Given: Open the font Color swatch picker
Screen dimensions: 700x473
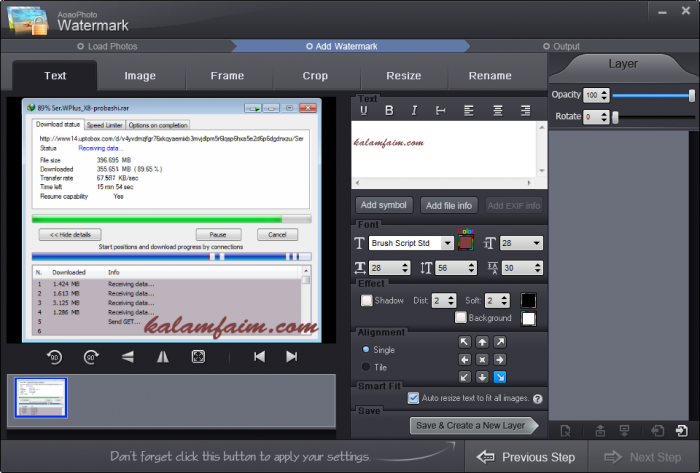Looking at the screenshot, I should pyautogui.click(x=465, y=243).
